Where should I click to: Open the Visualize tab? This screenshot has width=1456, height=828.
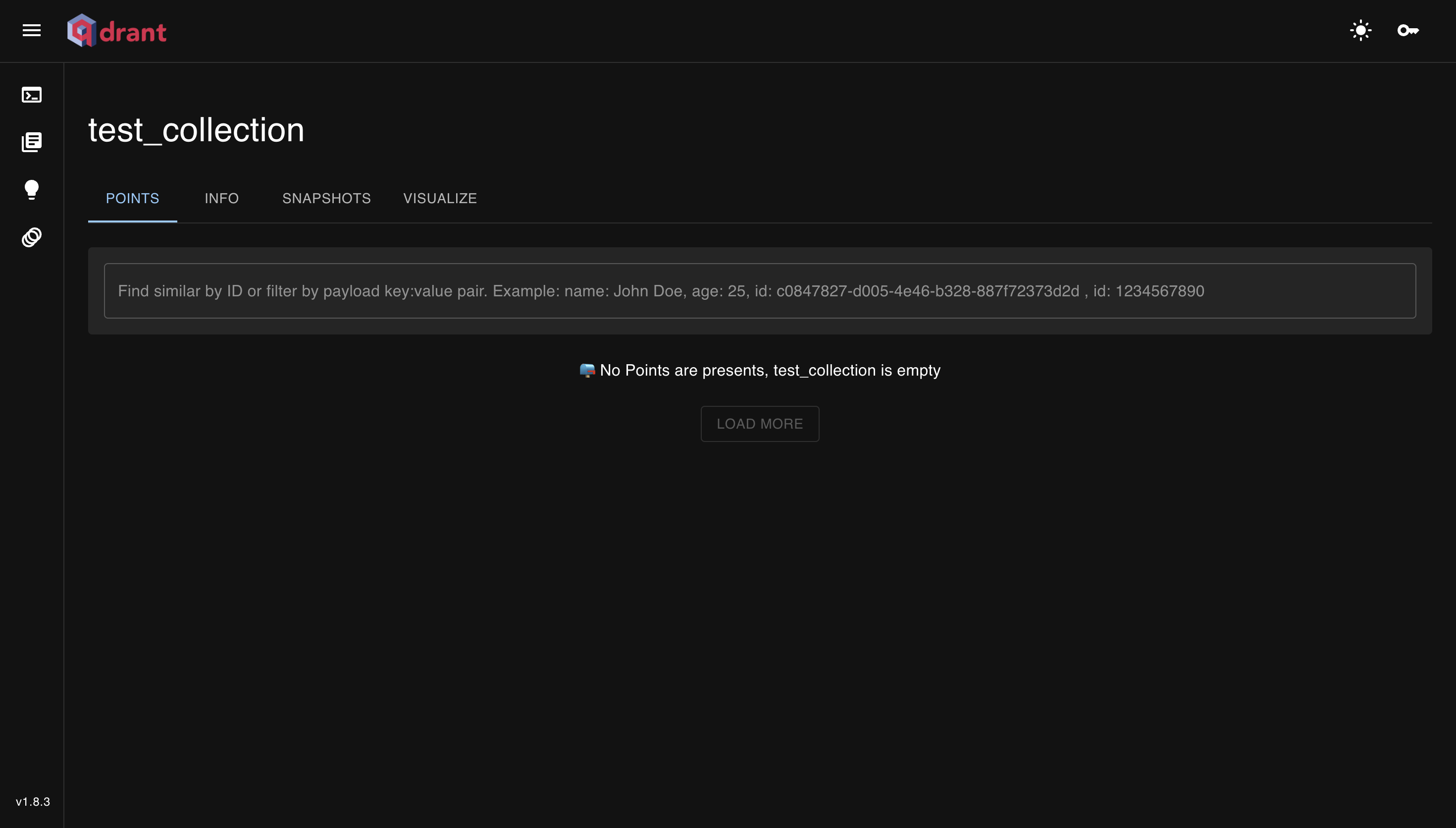click(440, 199)
